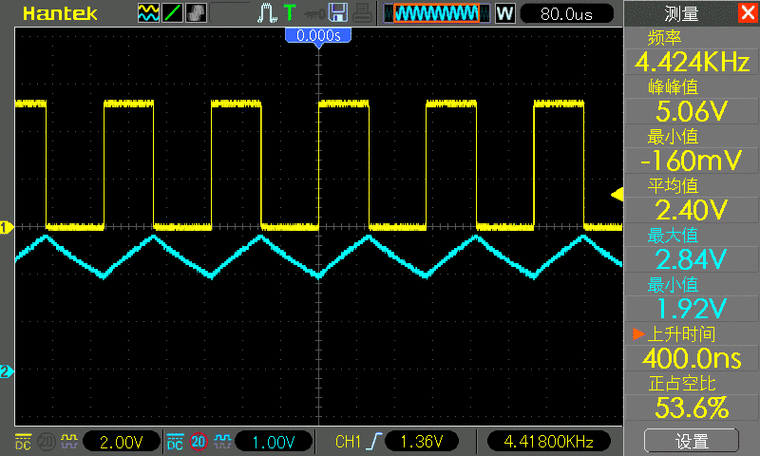Image resolution: width=760 pixels, height=456 pixels.
Task: Click the gray hand icon in toolbar
Action: point(196,13)
